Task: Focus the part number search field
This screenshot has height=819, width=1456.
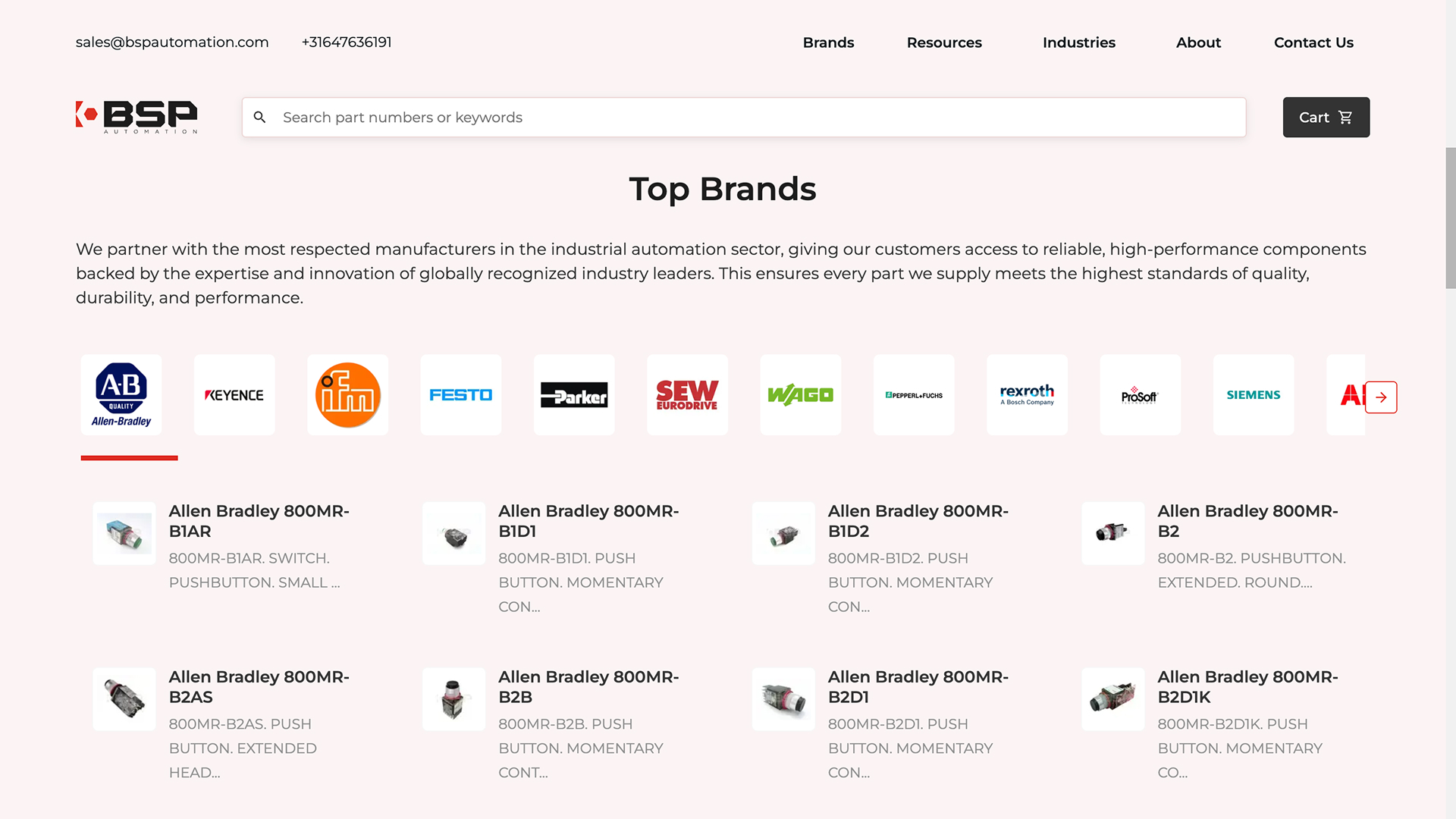Action: coord(744,118)
